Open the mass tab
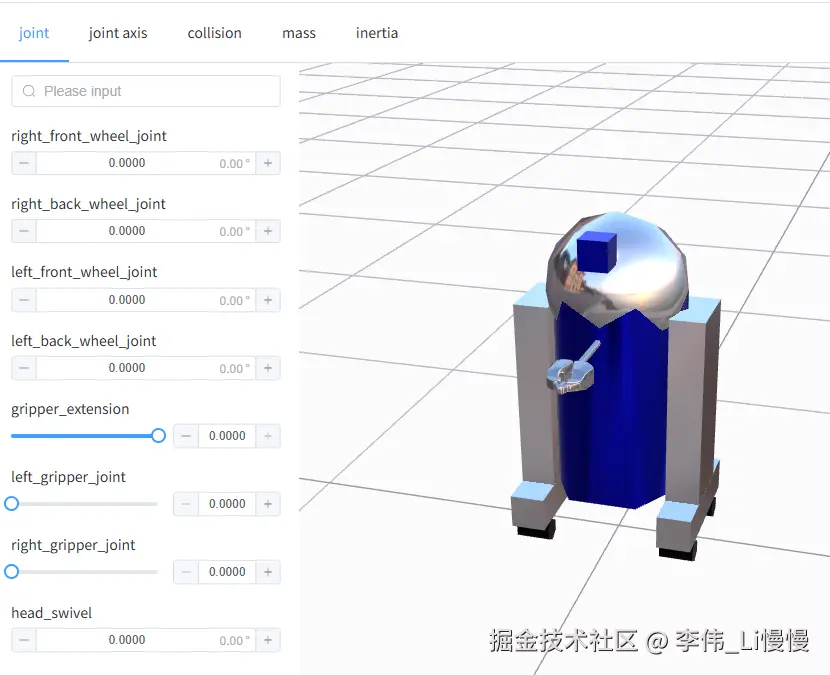This screenshot has width=830, height=675. click(x=299, y=33)
